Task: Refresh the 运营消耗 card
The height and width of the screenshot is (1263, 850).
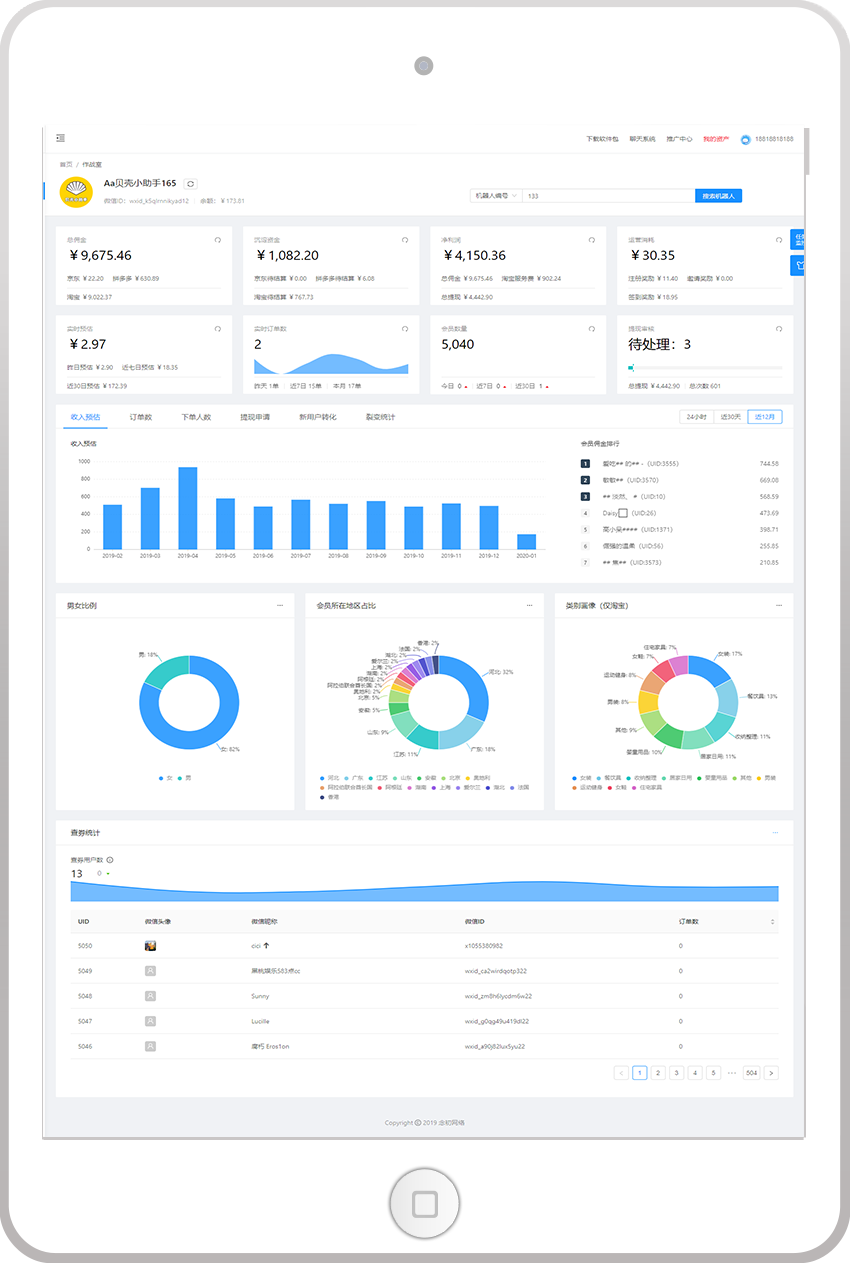Action: (778, 240)
